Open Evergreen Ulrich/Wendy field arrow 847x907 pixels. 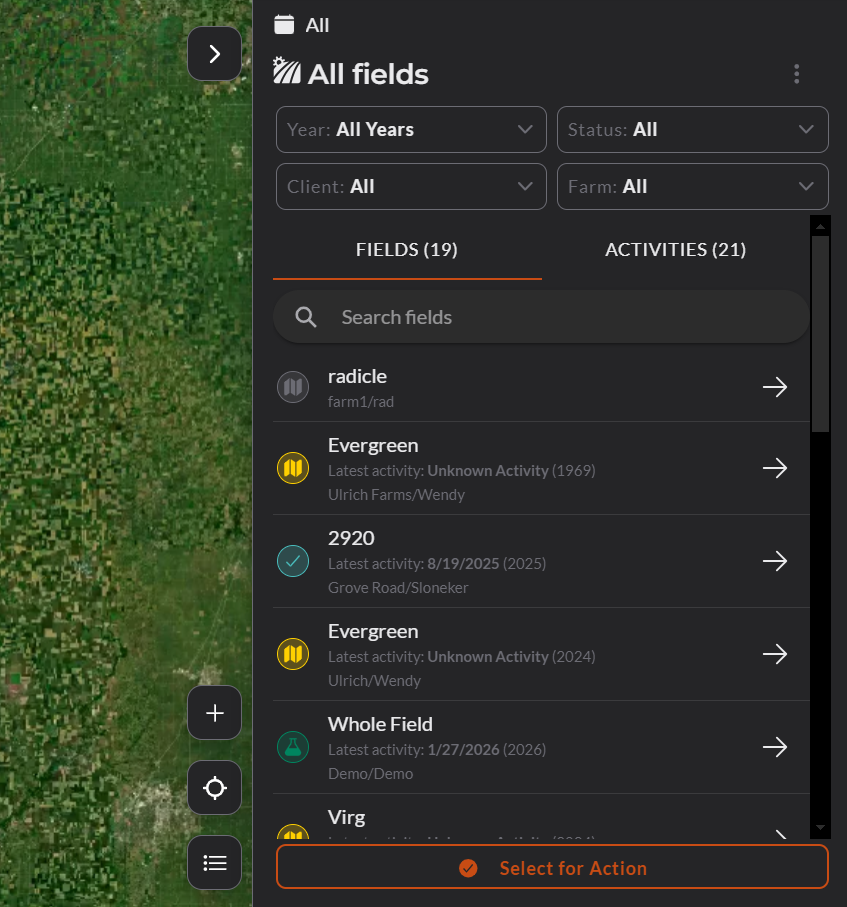pos(775,654)
